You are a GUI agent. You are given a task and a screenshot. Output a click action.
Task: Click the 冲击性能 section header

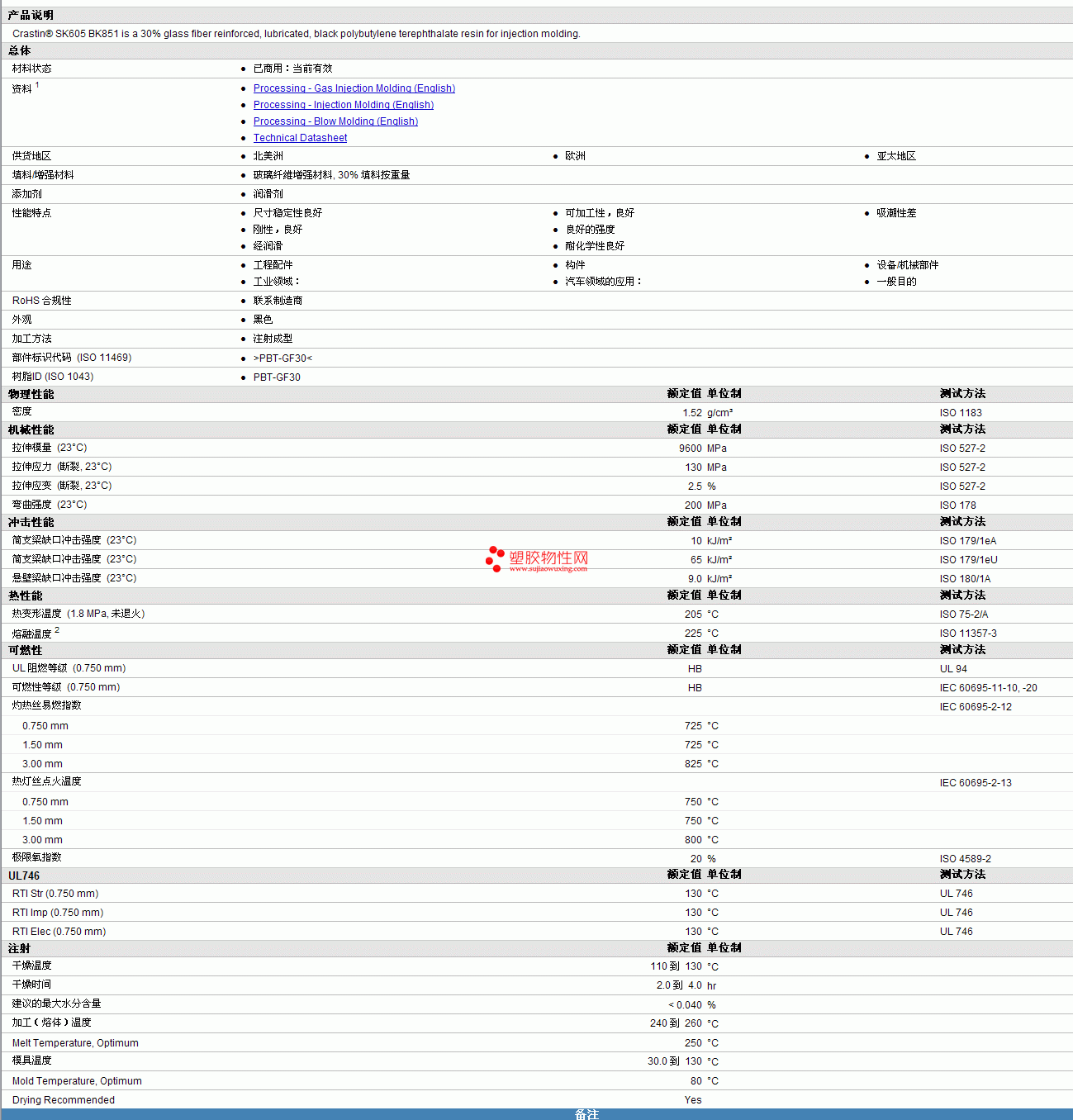[x=31, y=522]
